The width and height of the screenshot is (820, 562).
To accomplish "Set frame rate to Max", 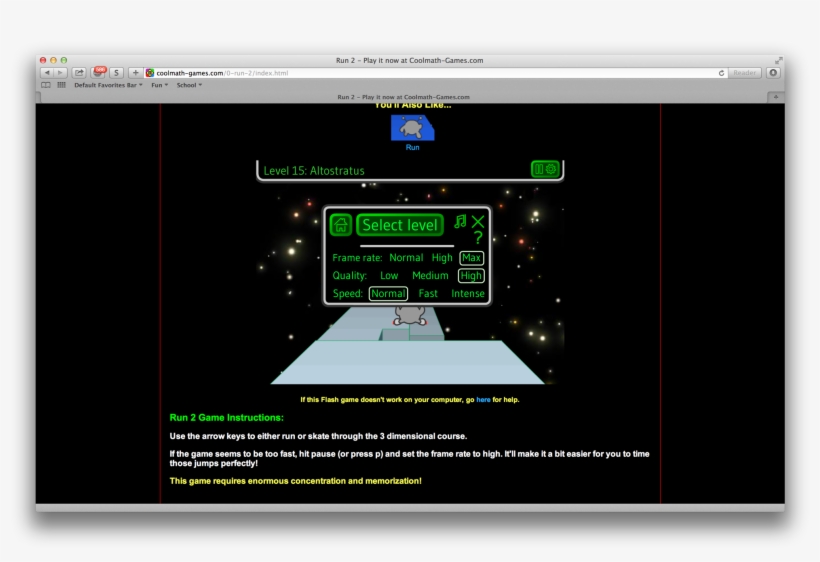I will point(471,258).
